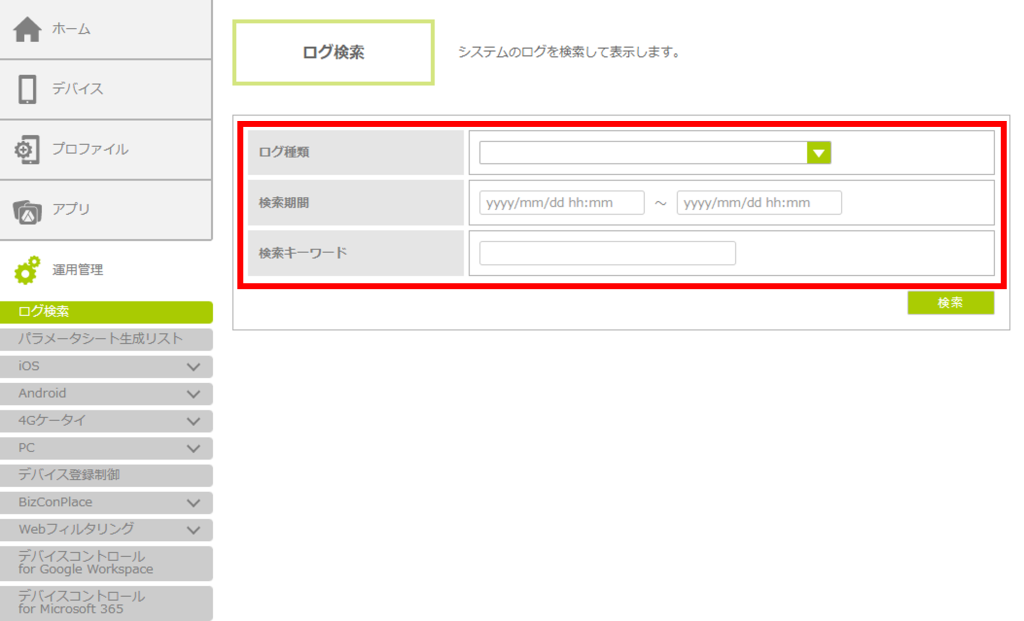The width and height of the screenshot is (1024, 621).
Task: Expand the 4Gケータイ section
Action: [x=194, y=421]
